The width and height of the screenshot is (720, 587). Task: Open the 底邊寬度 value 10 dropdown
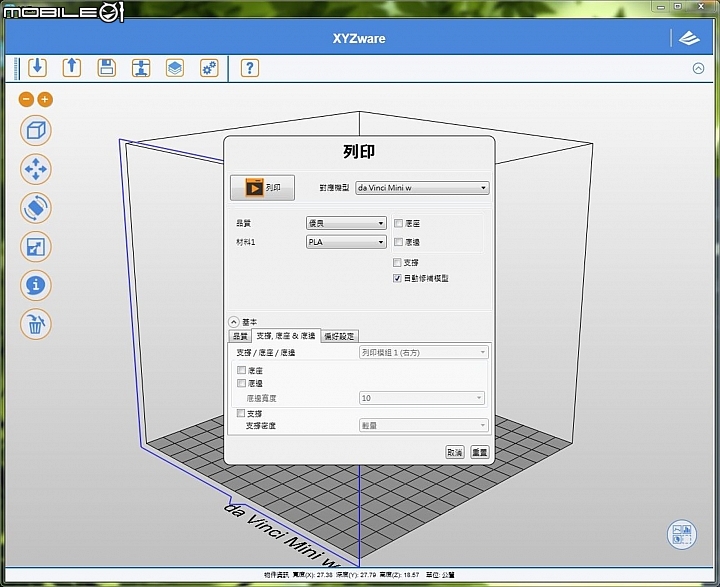tap(422, 398)
